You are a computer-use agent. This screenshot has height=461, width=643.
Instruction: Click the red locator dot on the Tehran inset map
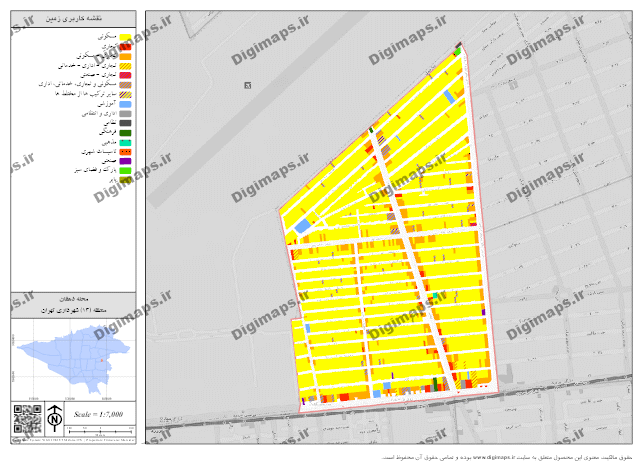[102, 361]
